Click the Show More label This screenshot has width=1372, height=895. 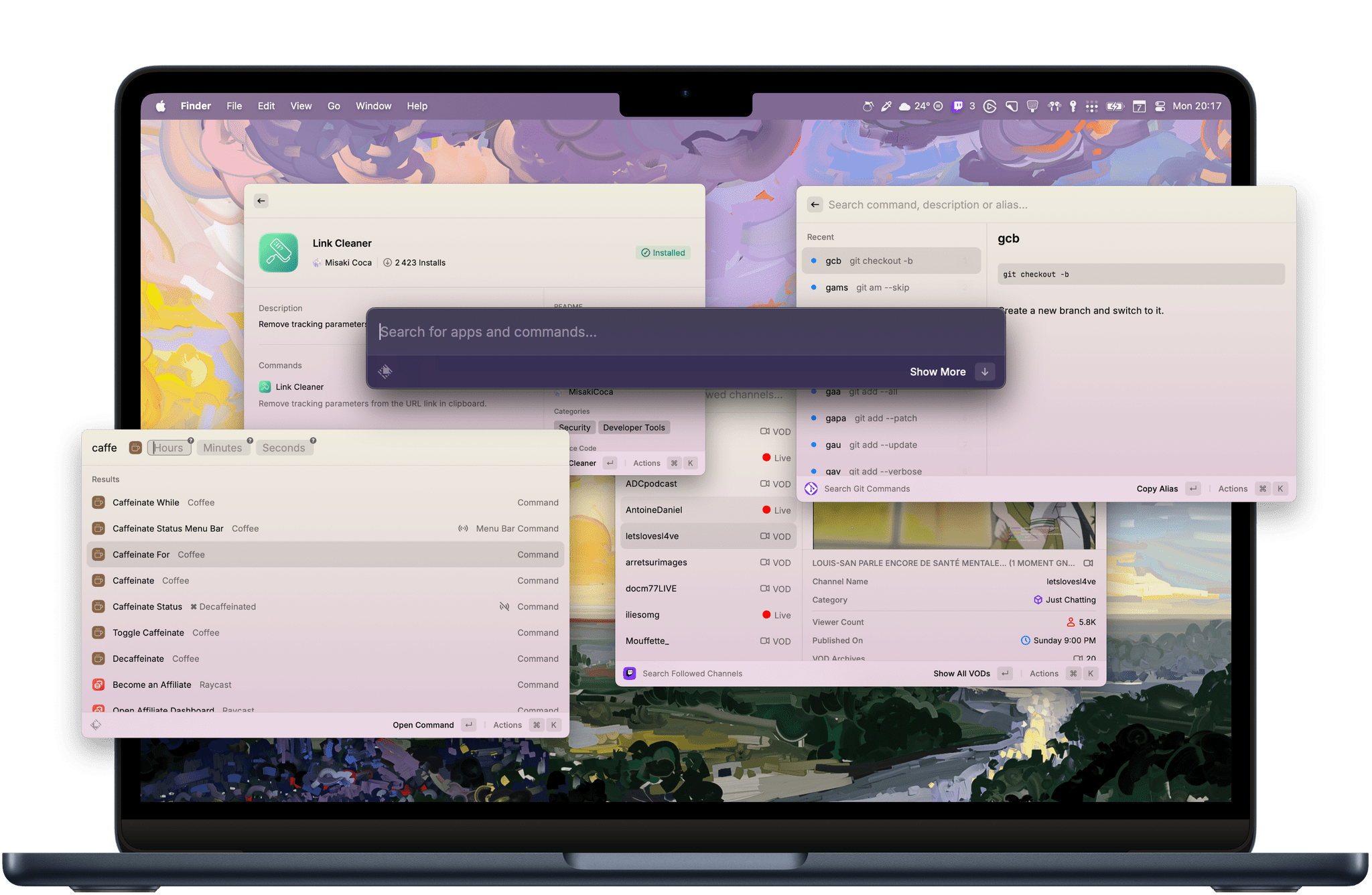pos(937,372)
